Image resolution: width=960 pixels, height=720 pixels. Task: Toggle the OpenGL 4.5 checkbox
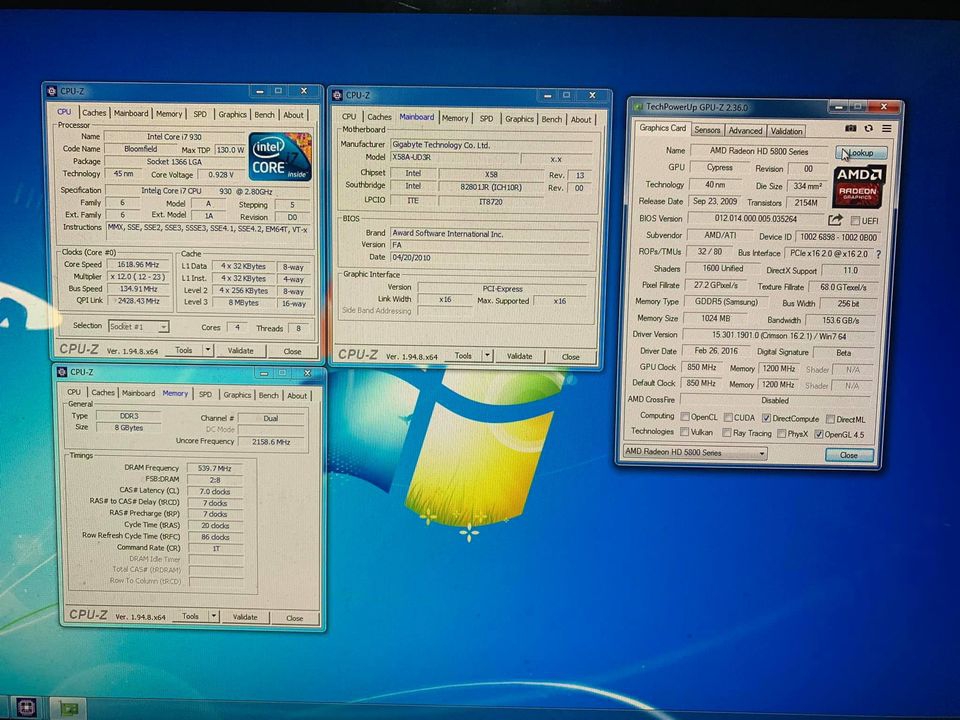click(818, 435)
